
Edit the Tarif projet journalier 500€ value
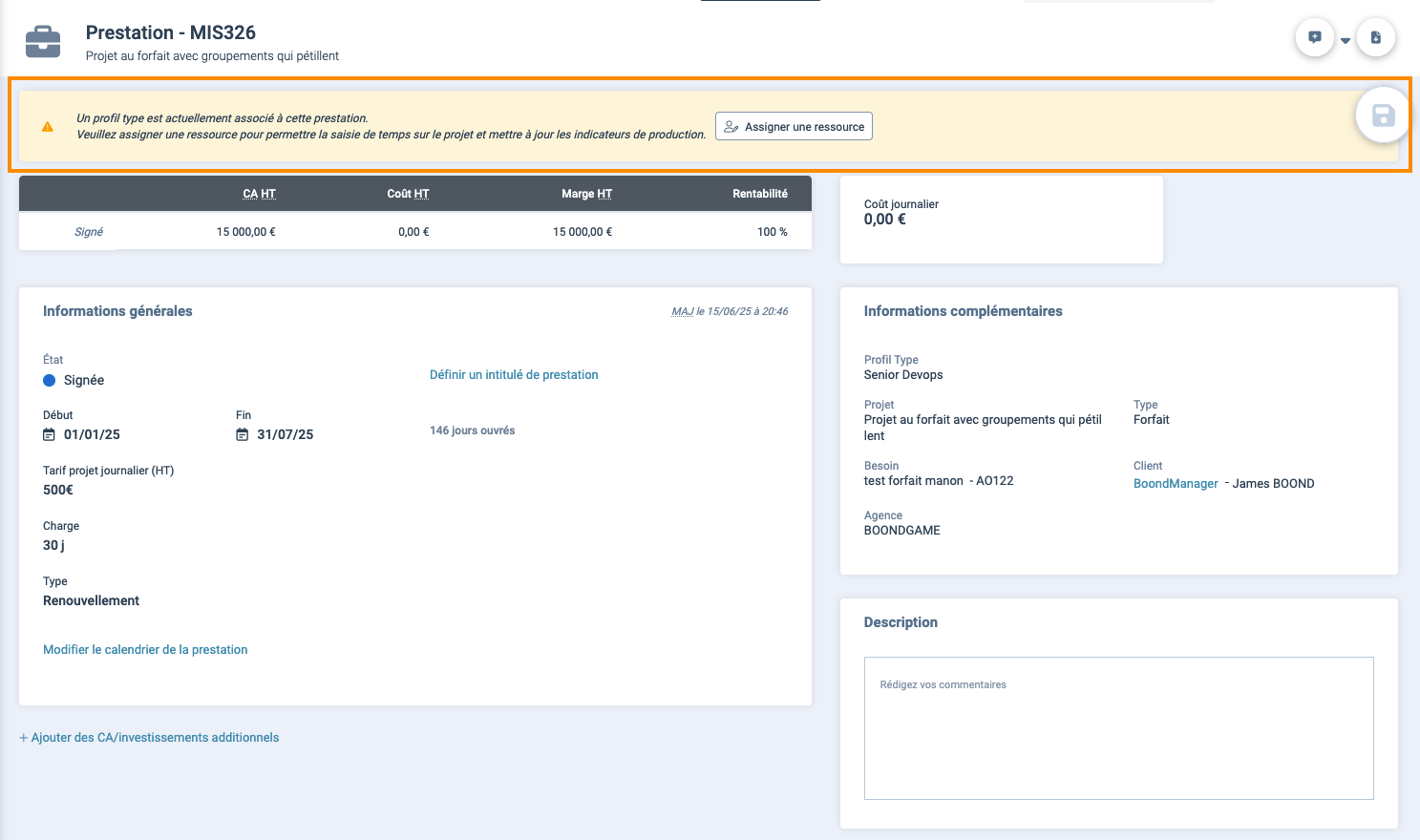tap(58, 491)
